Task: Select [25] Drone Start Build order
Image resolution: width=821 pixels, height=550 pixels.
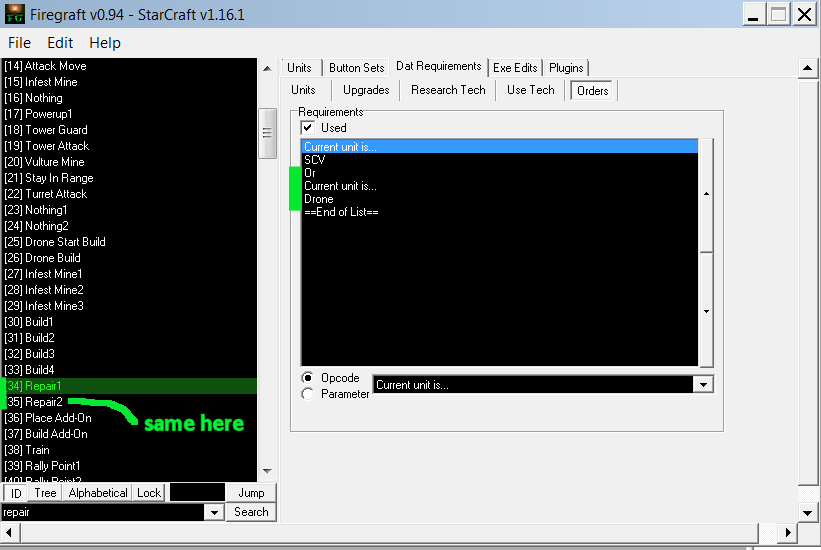Action: pos(129,242)
